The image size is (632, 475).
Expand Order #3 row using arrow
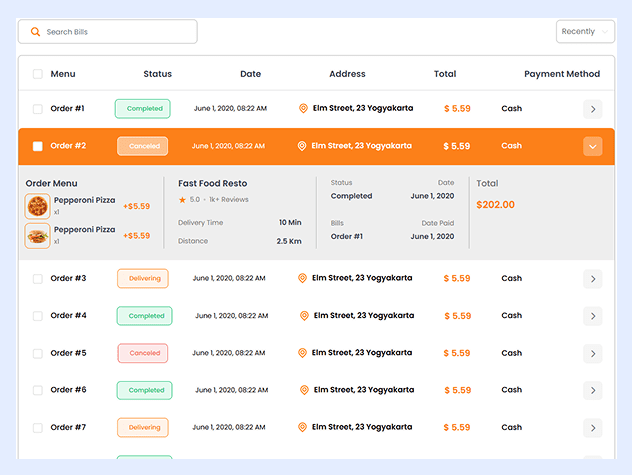point(593,279)
